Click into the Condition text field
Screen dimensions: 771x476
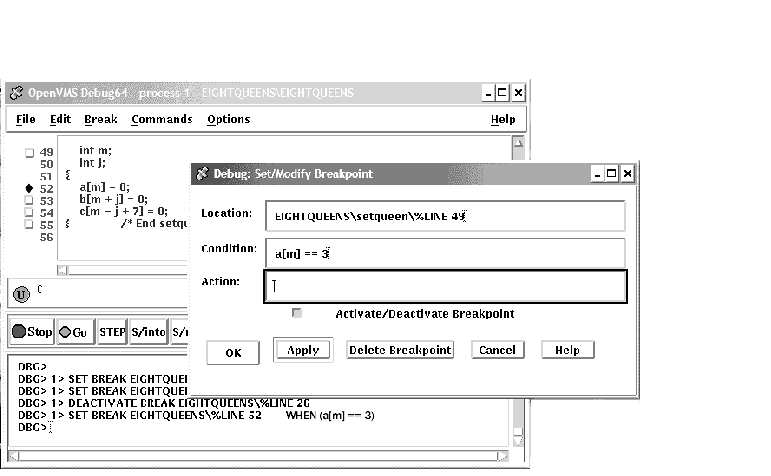click(444, 253)
